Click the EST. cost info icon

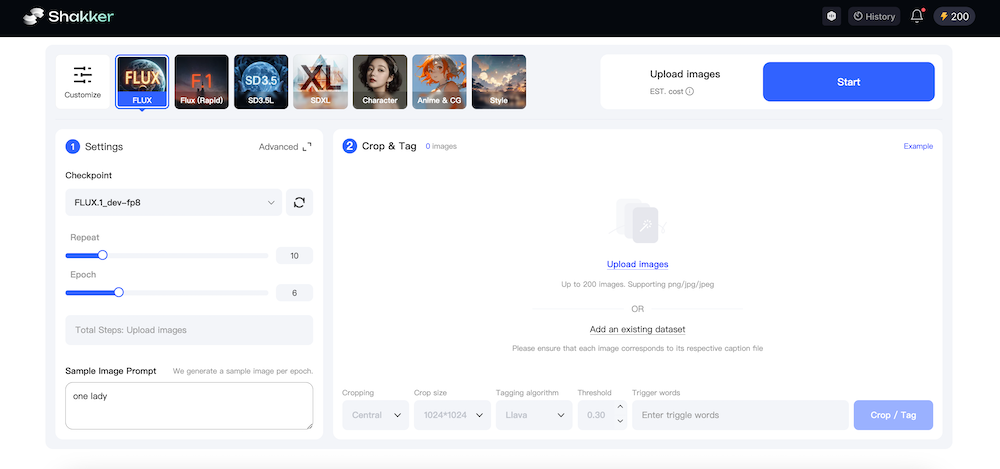(690, 91)
